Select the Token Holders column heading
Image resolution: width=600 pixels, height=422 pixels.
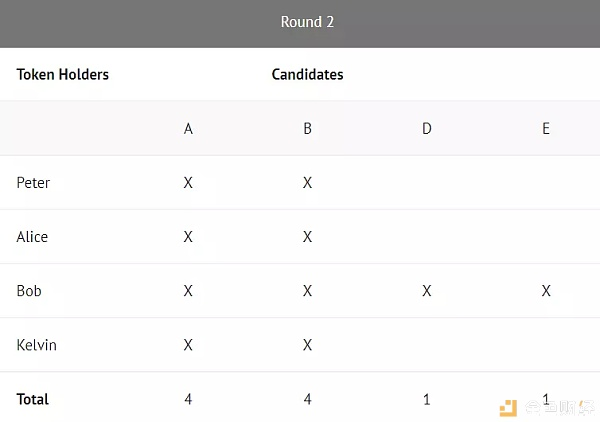pyautogui.click(x=63, y=74)
